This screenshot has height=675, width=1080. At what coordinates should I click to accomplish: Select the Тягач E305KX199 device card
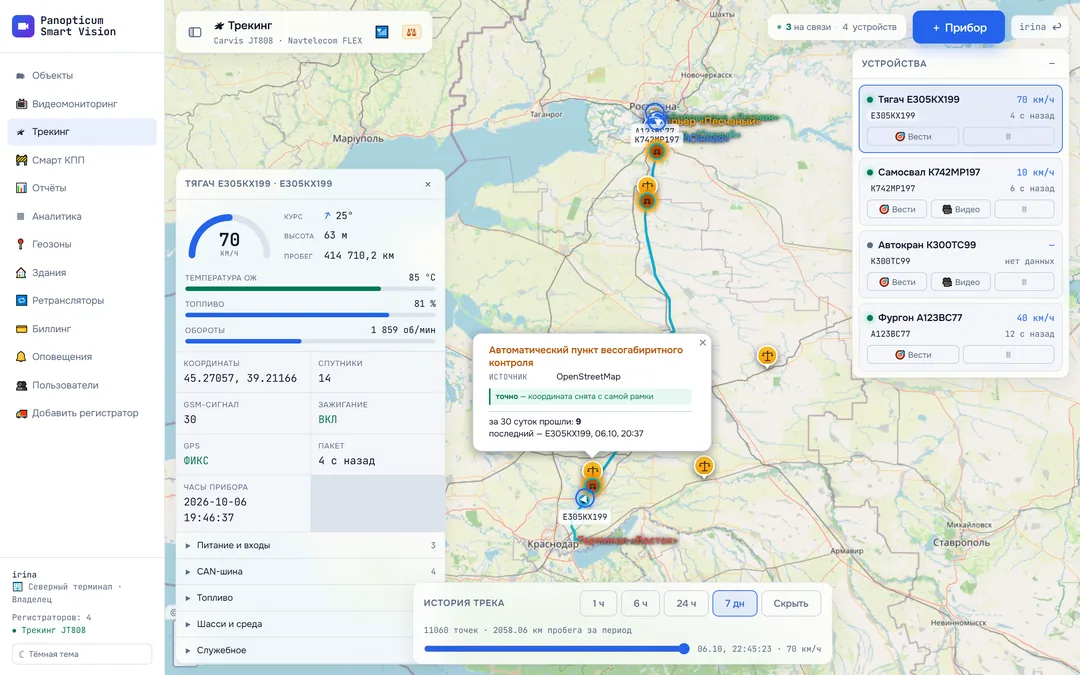point(960,118)
